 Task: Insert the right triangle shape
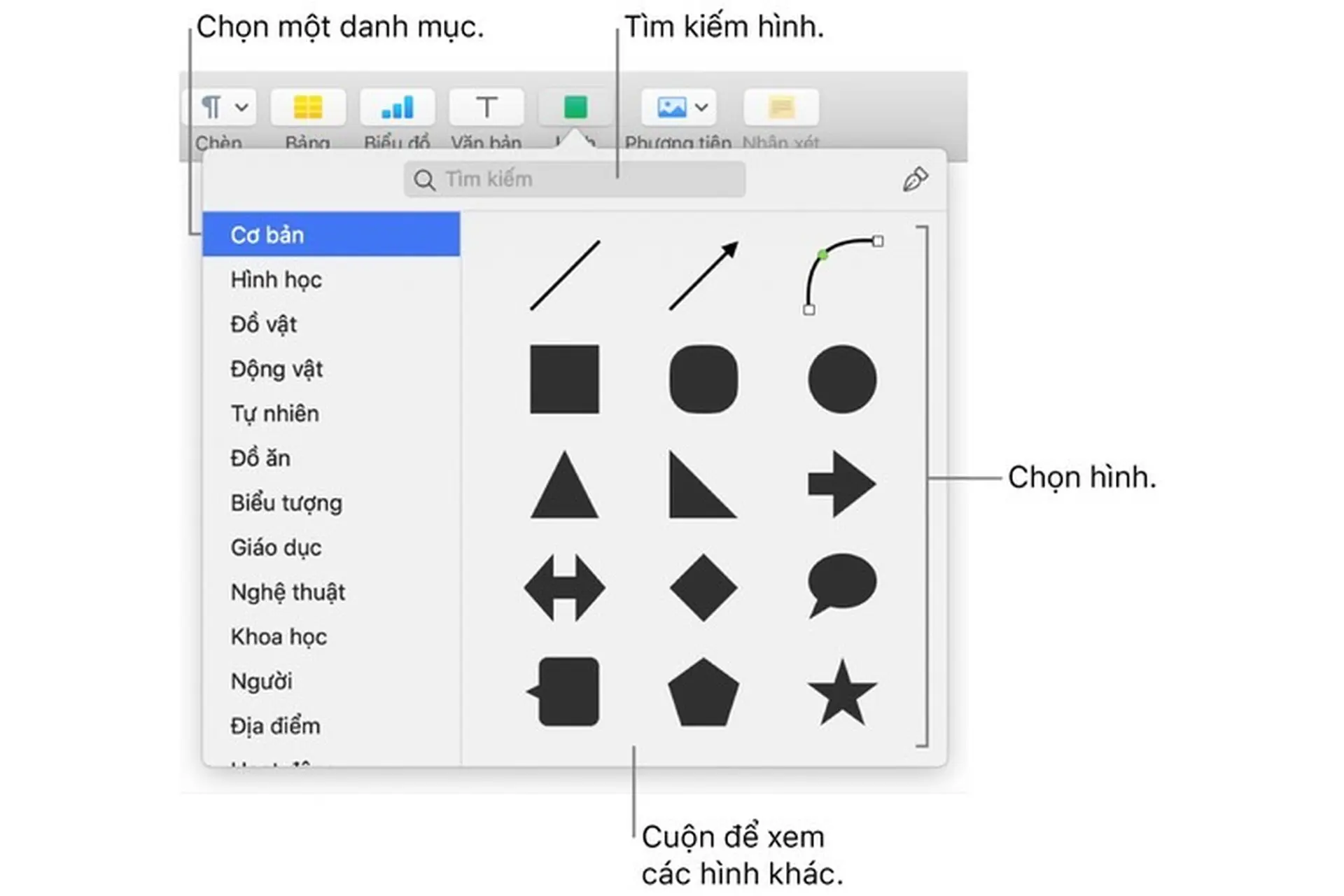click(x=703, y=484)
